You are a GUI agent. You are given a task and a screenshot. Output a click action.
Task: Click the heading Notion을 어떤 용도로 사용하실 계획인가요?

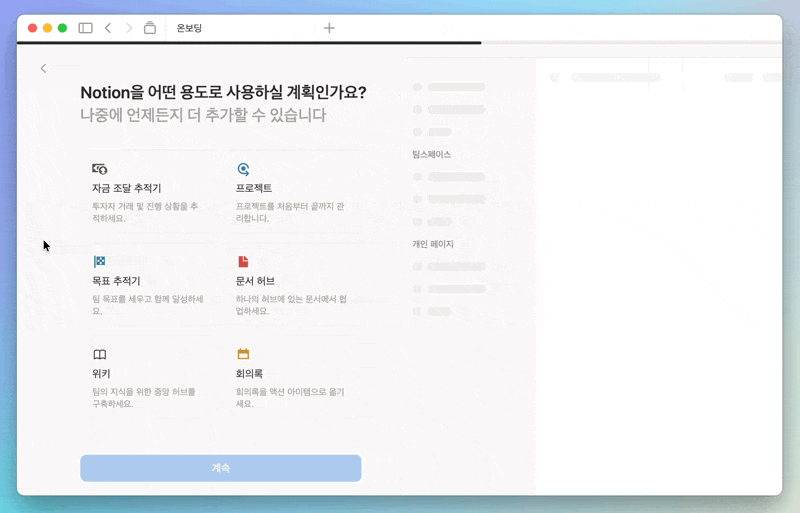[x=223, y=92]
